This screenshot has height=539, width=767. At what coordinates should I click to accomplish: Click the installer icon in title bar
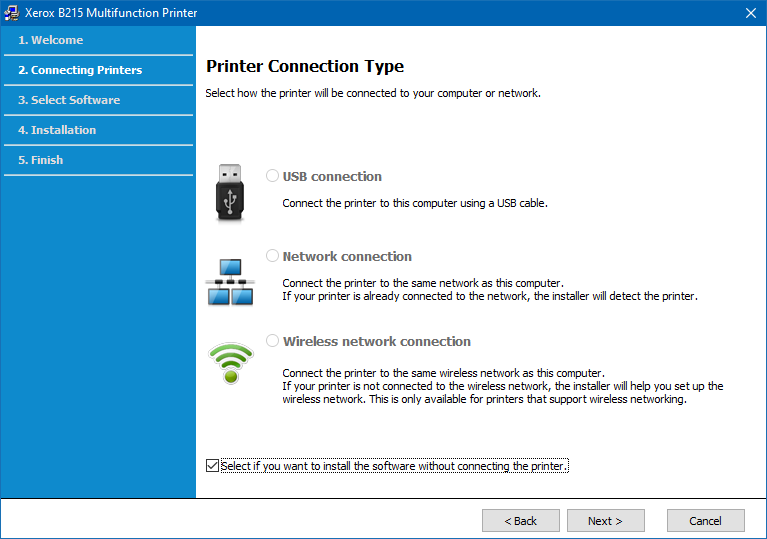click(11, 13)
